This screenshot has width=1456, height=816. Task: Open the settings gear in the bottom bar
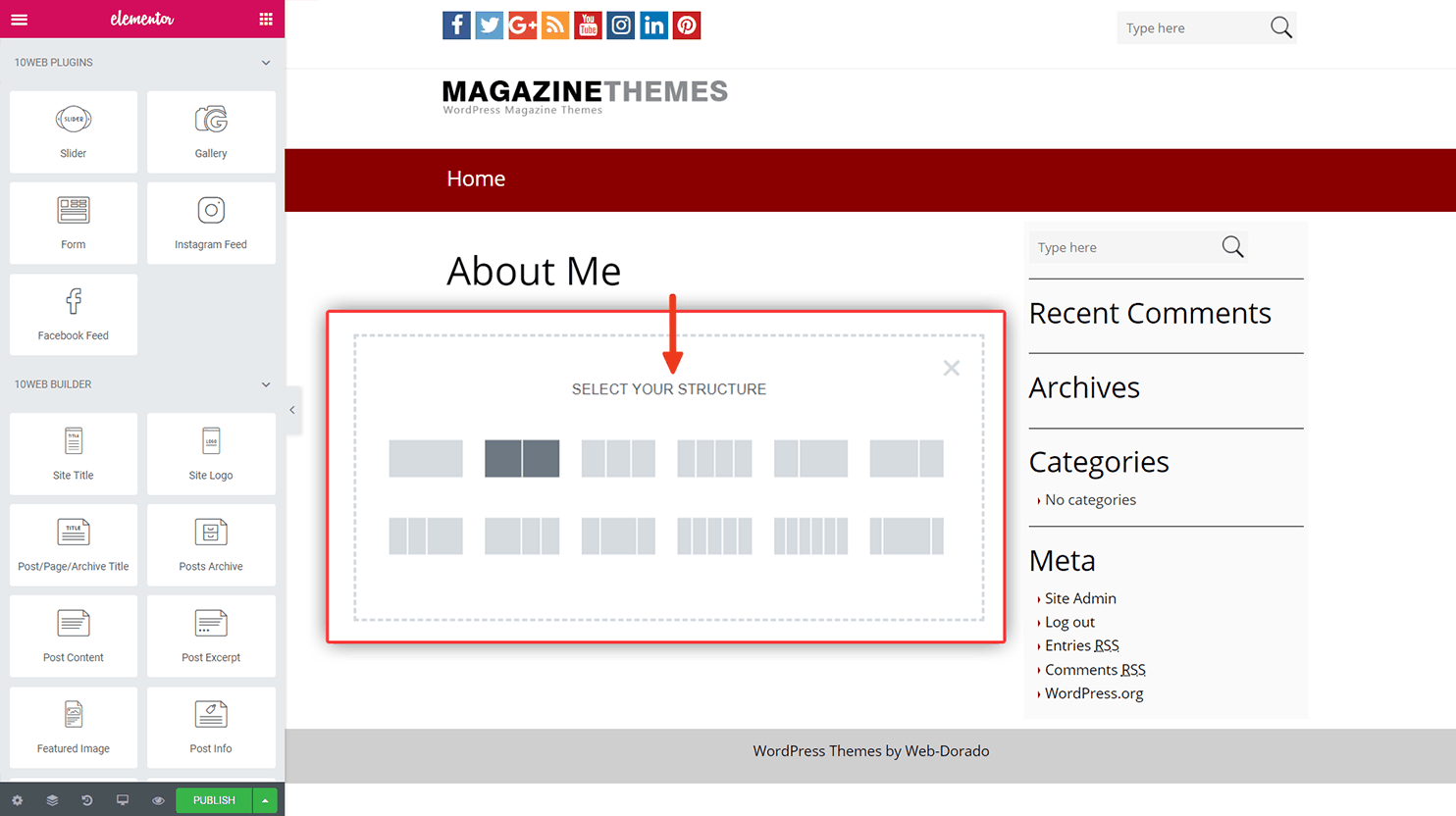[17, 800]
